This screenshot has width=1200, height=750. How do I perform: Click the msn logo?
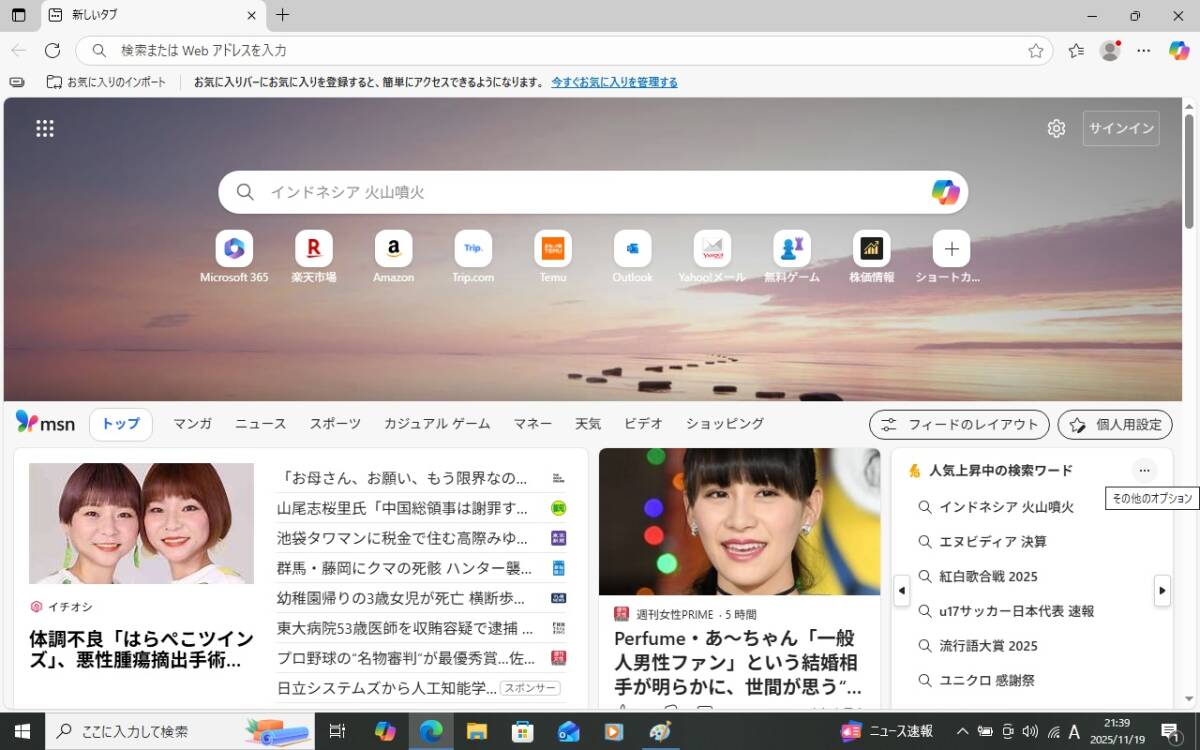[x=46, y=423]
